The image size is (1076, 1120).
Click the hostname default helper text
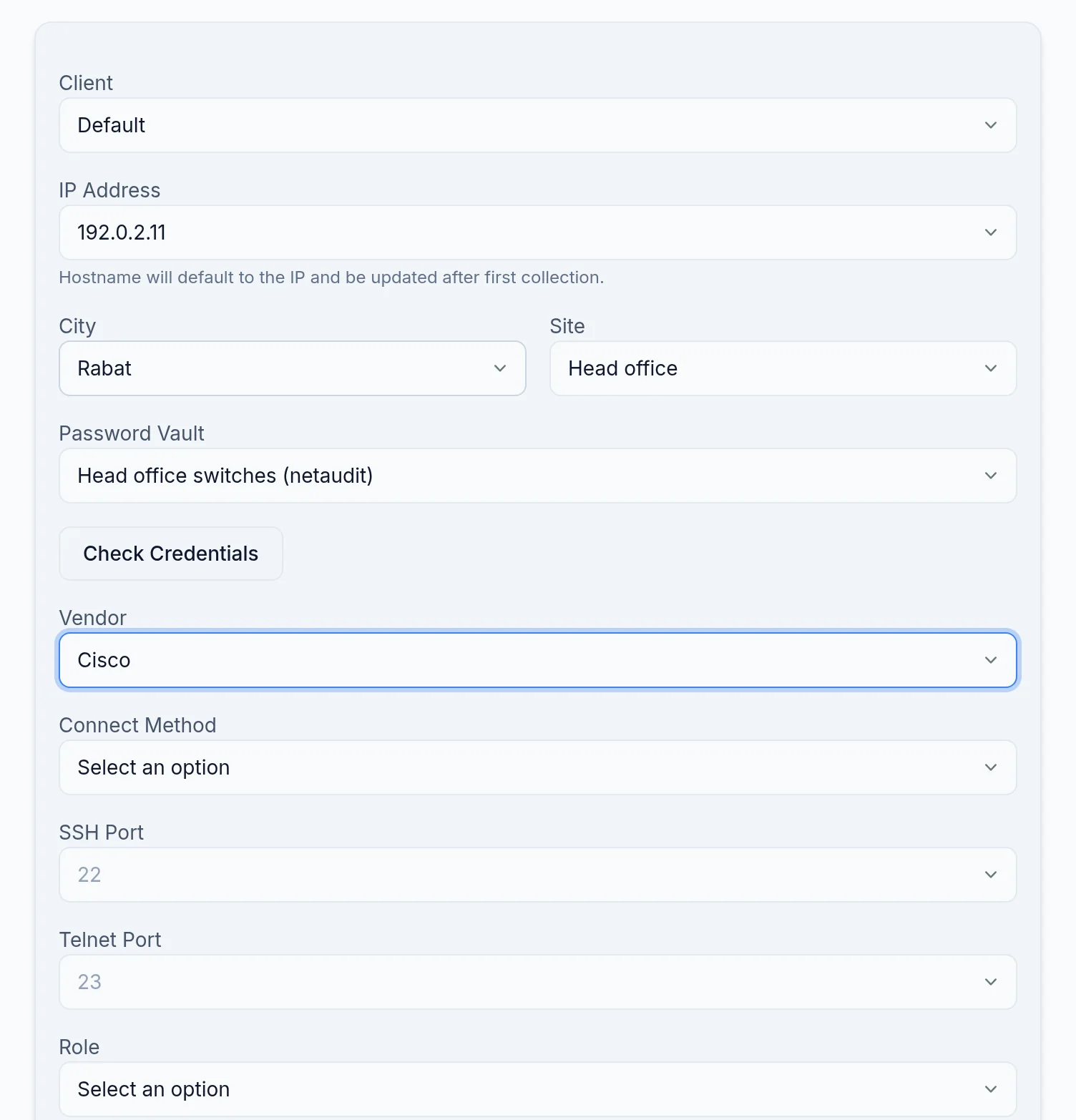click(331, 277)
